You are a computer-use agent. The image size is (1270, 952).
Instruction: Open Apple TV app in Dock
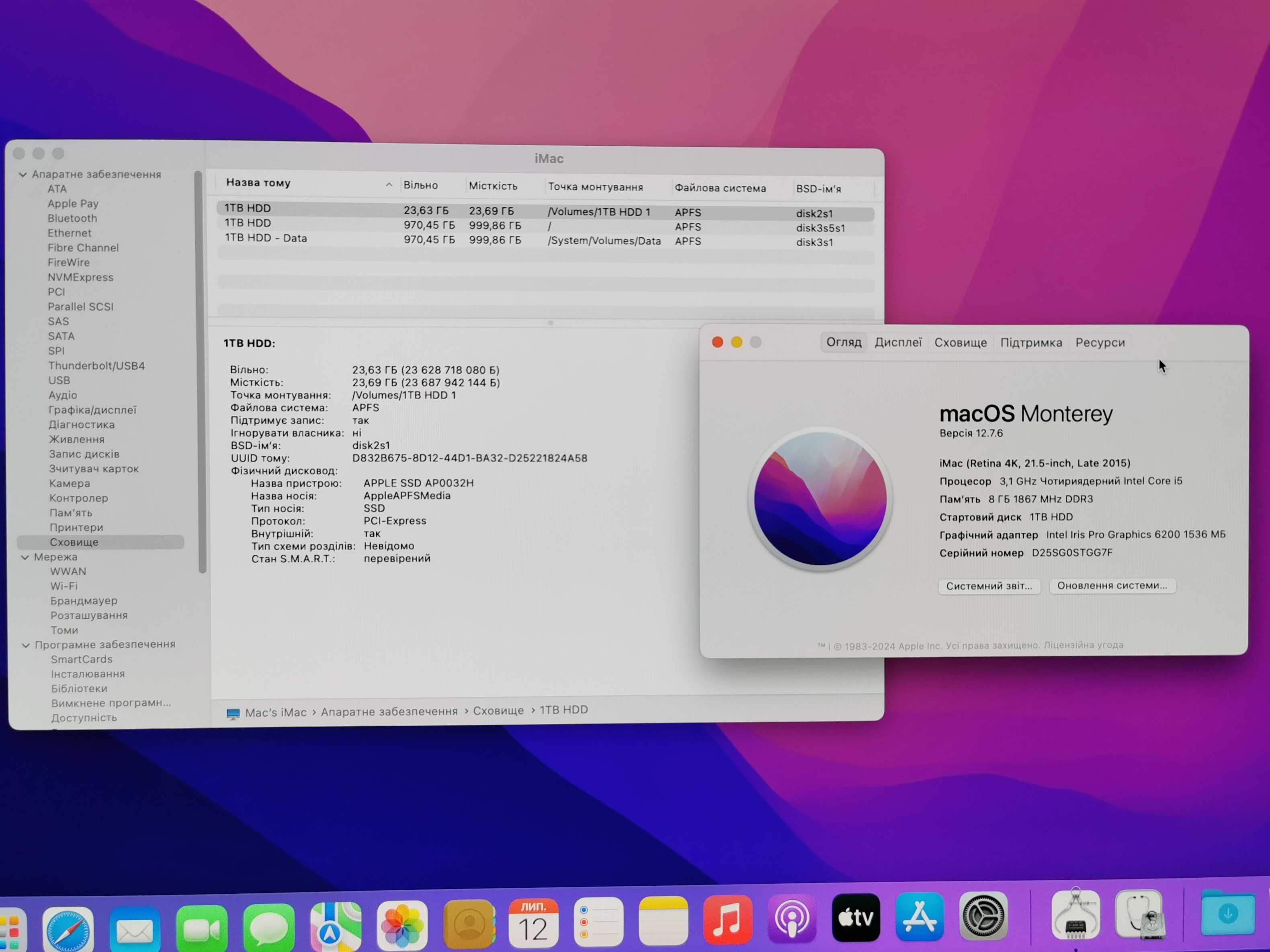tap(856, 917)
